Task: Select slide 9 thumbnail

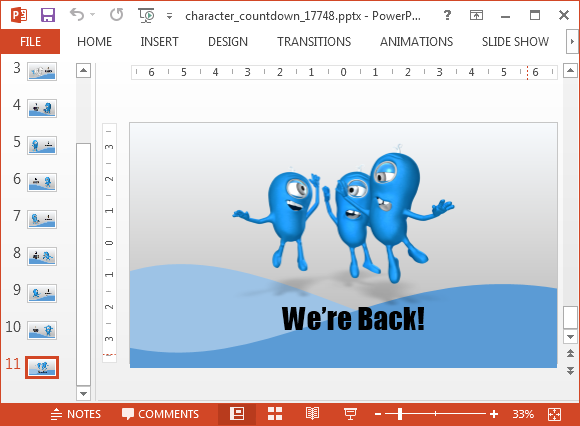Action: pyautogui.click(x=42, y=293)
